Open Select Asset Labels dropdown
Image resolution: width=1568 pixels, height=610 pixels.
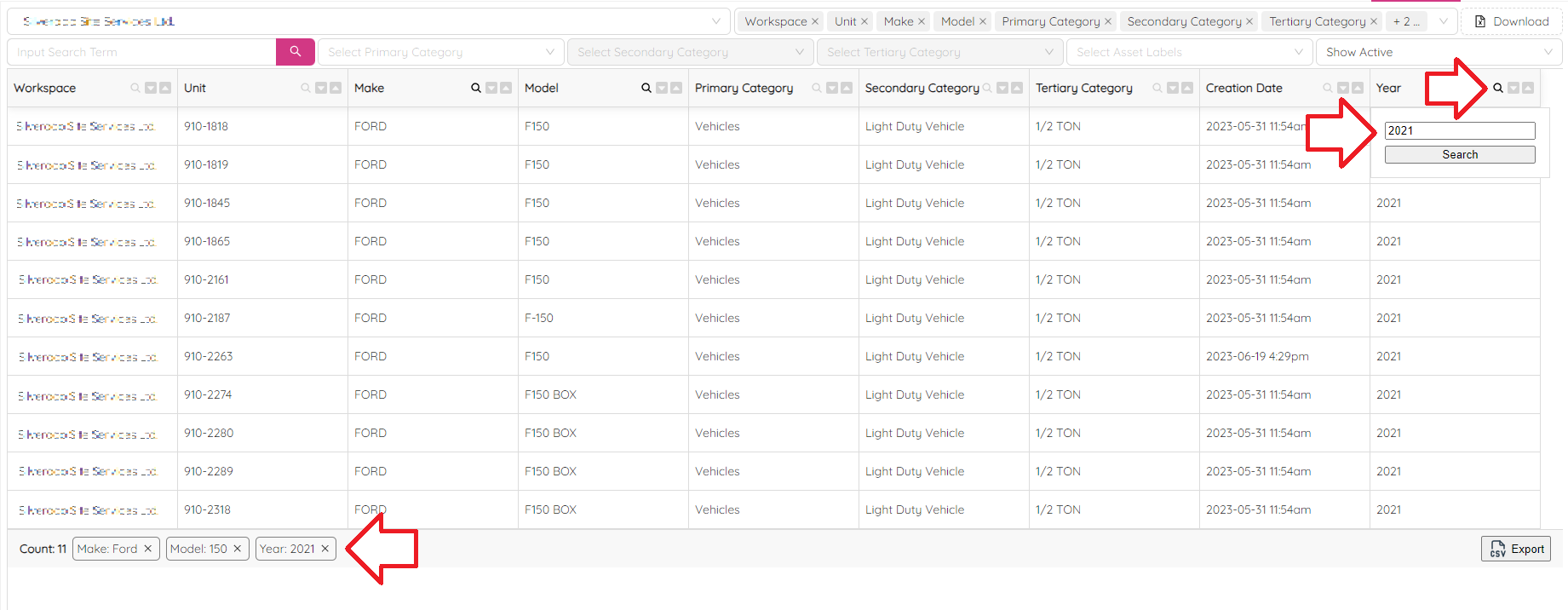click(x=1190, y=52)
